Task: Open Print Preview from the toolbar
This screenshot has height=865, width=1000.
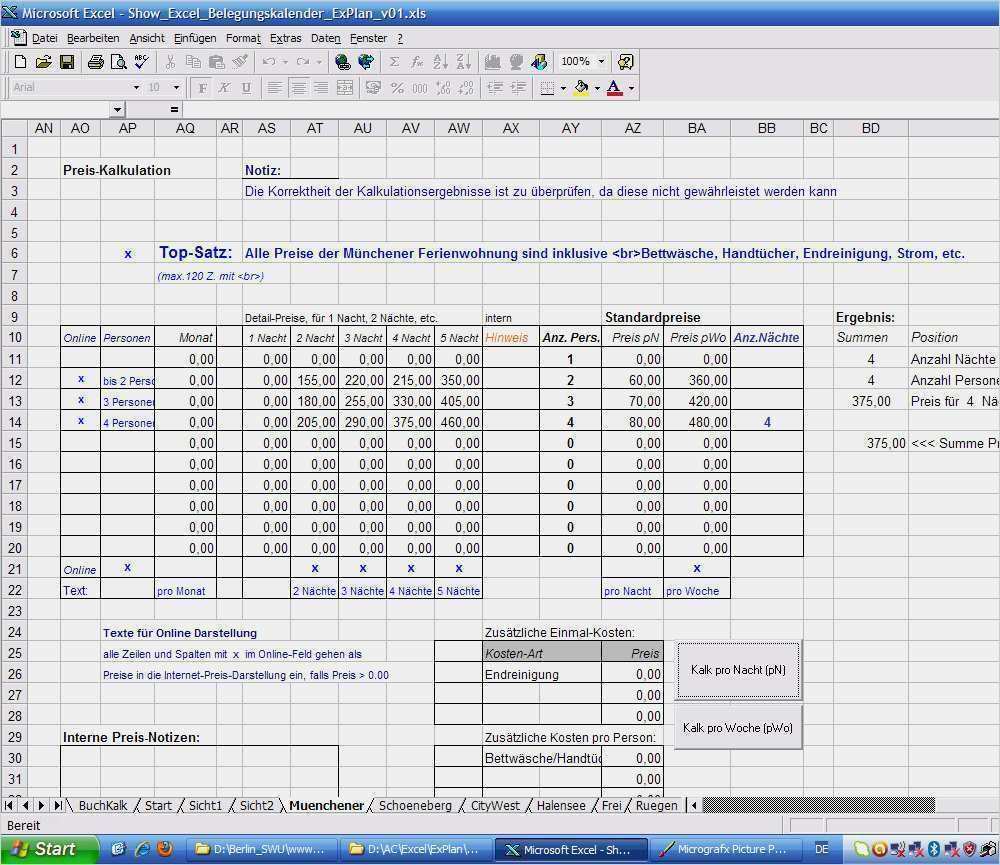Action: pos(118,62)
